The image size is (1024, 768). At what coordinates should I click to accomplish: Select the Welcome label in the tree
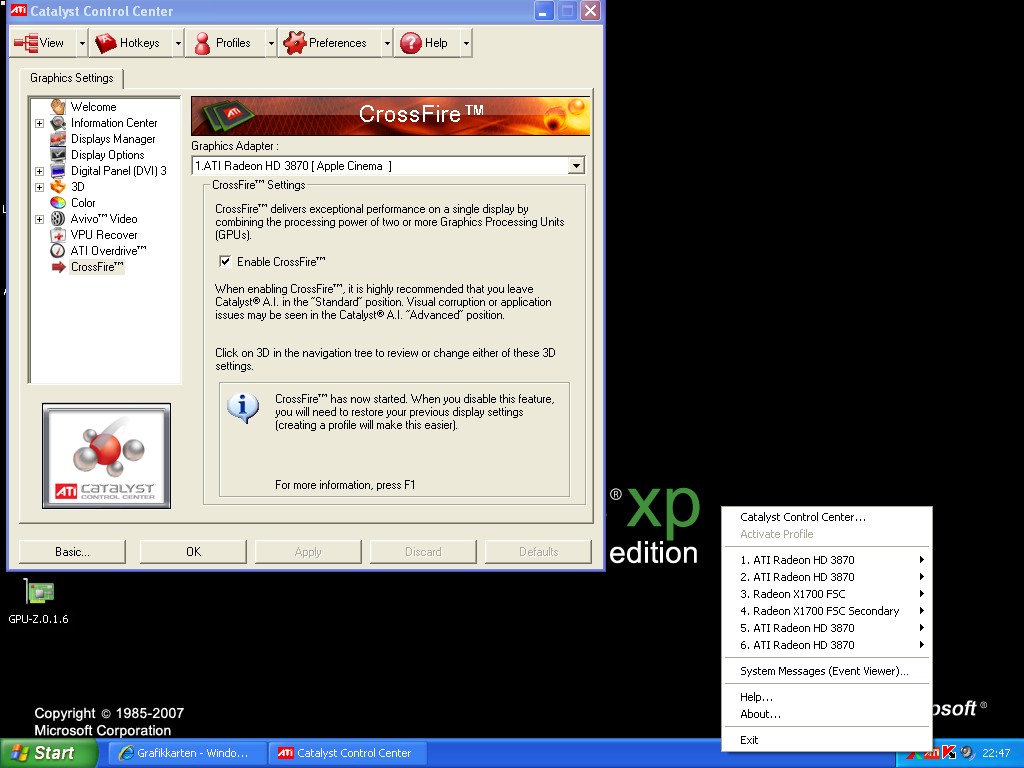[x=93, y=106]
